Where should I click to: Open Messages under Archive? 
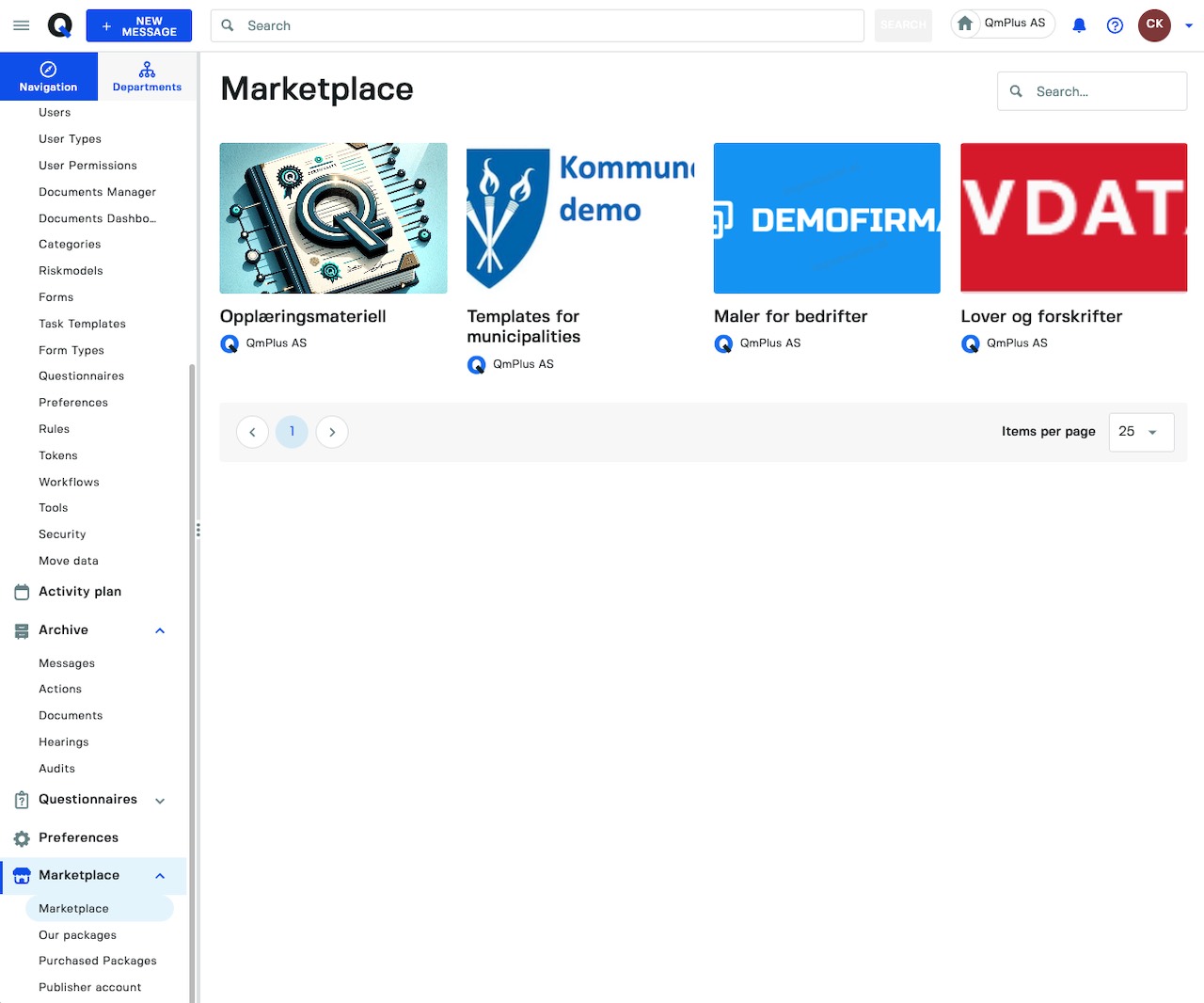pyautogui.click(x=67, y=663)
